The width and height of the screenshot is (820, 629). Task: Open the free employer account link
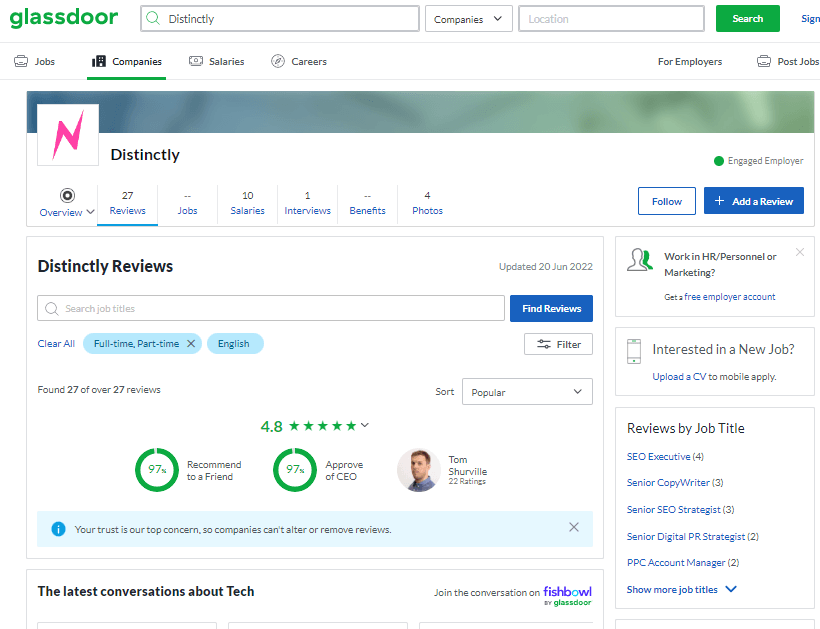[x=730, y=296]
